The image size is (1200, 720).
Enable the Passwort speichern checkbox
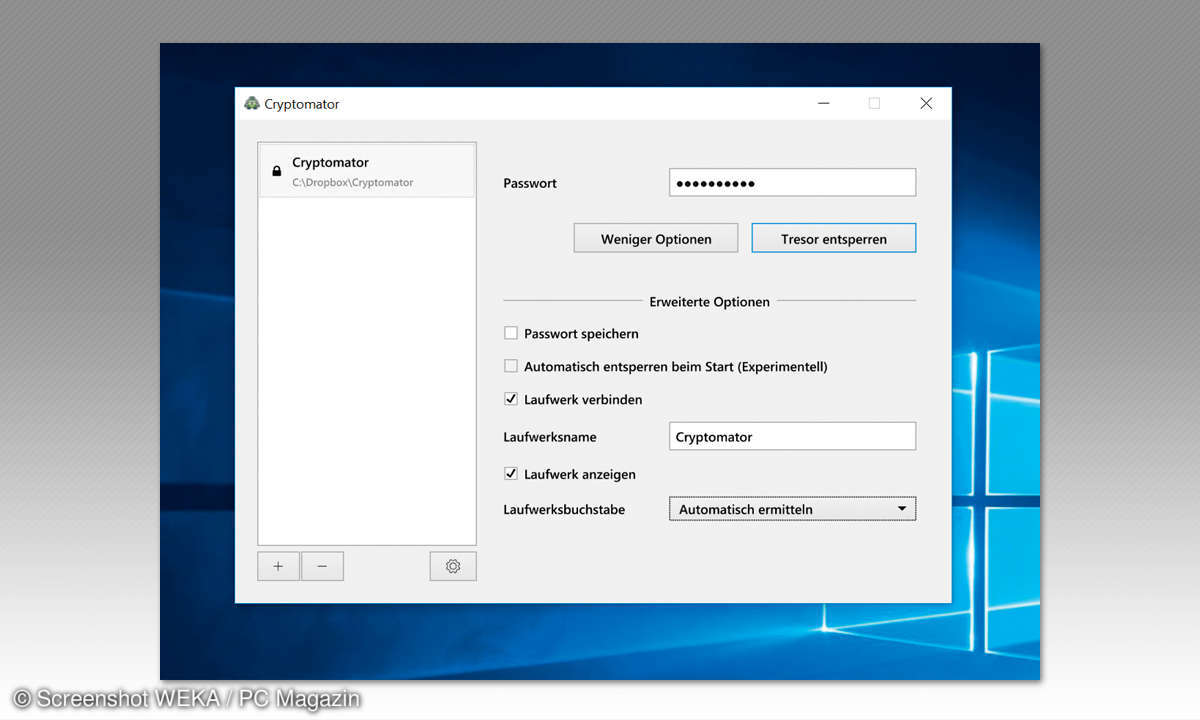pyautogui.click(x=511, y=333)
